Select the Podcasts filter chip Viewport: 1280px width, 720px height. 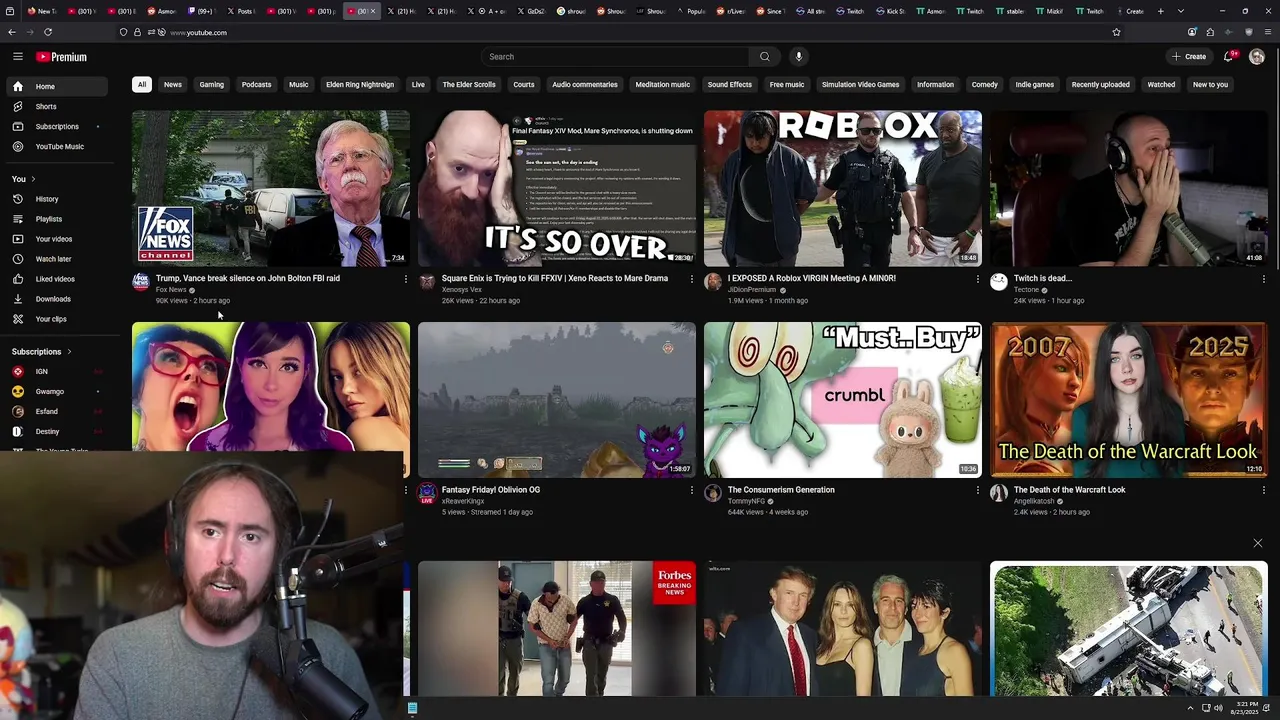[256, 85]
